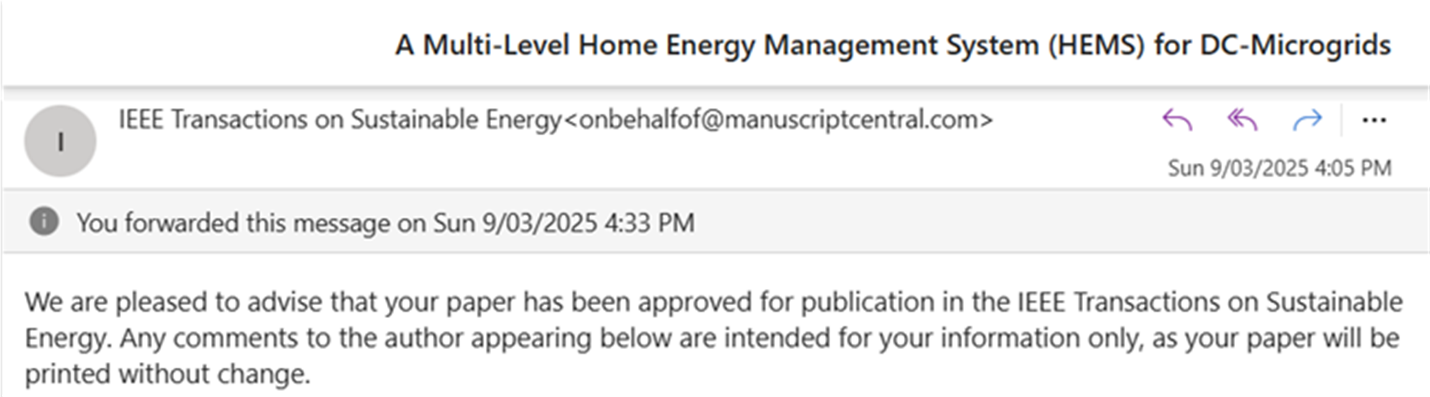This screenshot has height=397, width=1430.
Task: Click the email subject about Multi-Level HEMS
Action: click(x=893, y=45)
